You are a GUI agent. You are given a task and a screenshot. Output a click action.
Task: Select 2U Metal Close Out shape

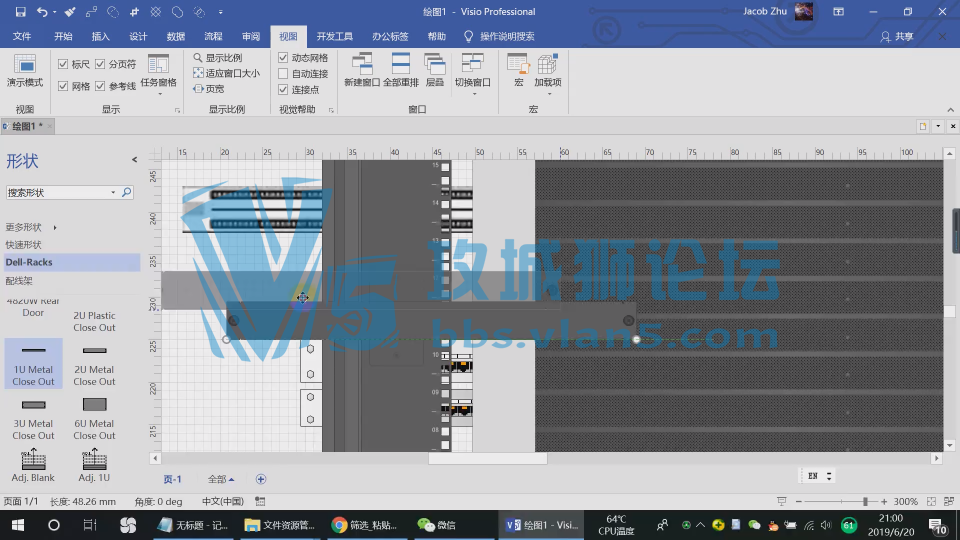click(94, 364)
